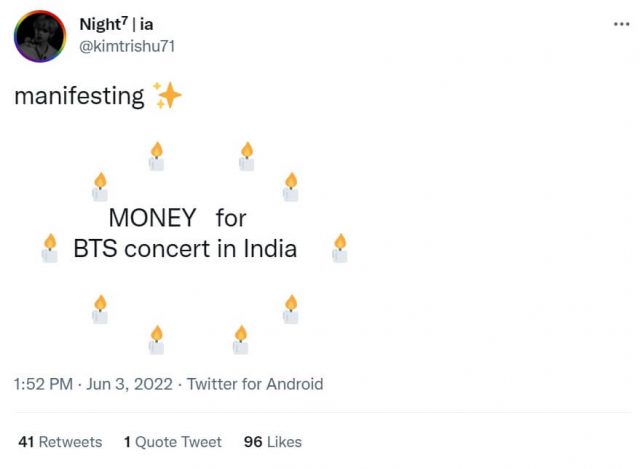Viewport: 640px width, 469px height.
Task: Click the word "MONEY" in the tweet
Action: (x=152, y=217)
